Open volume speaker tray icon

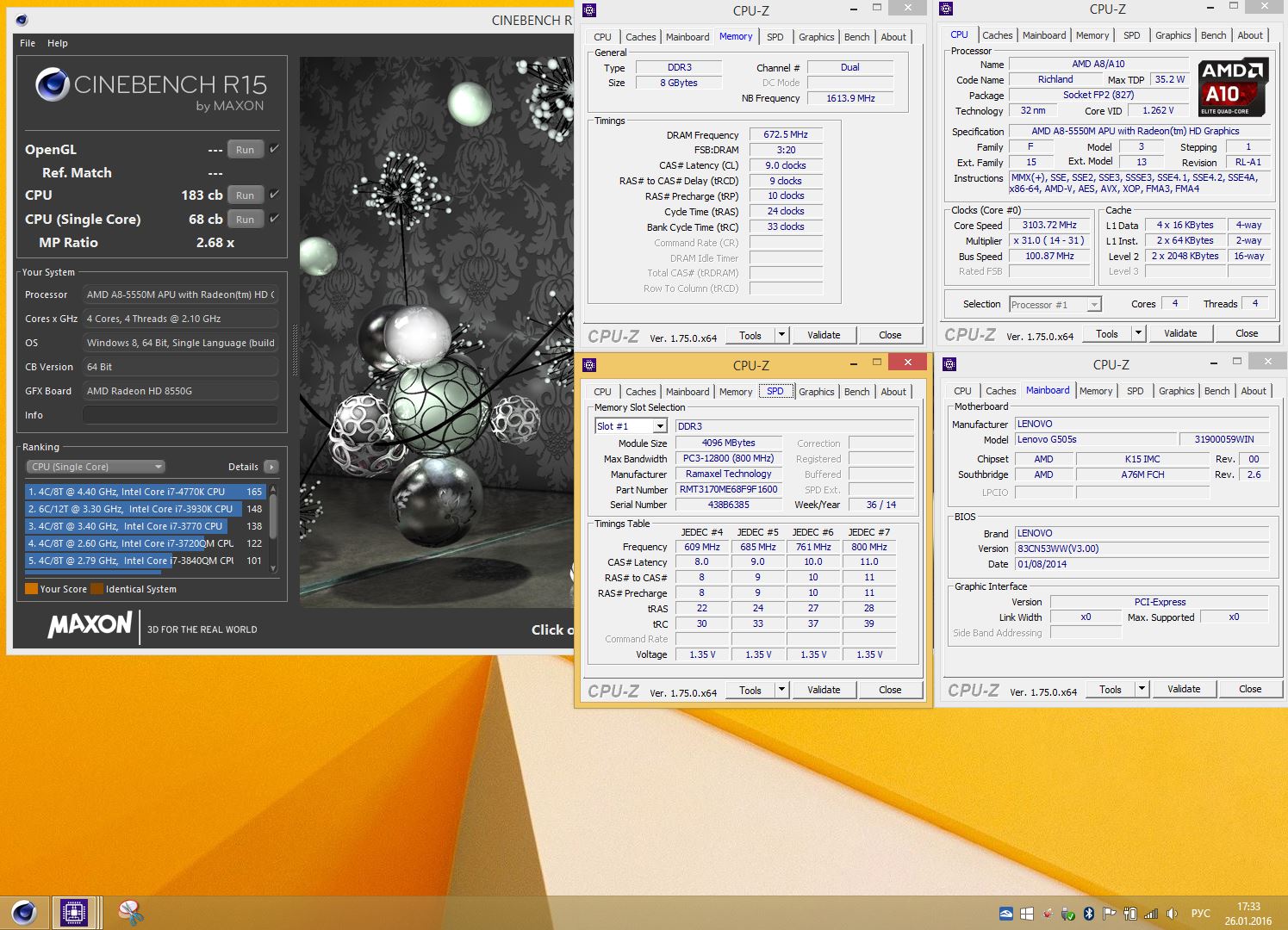point(1172,914)
